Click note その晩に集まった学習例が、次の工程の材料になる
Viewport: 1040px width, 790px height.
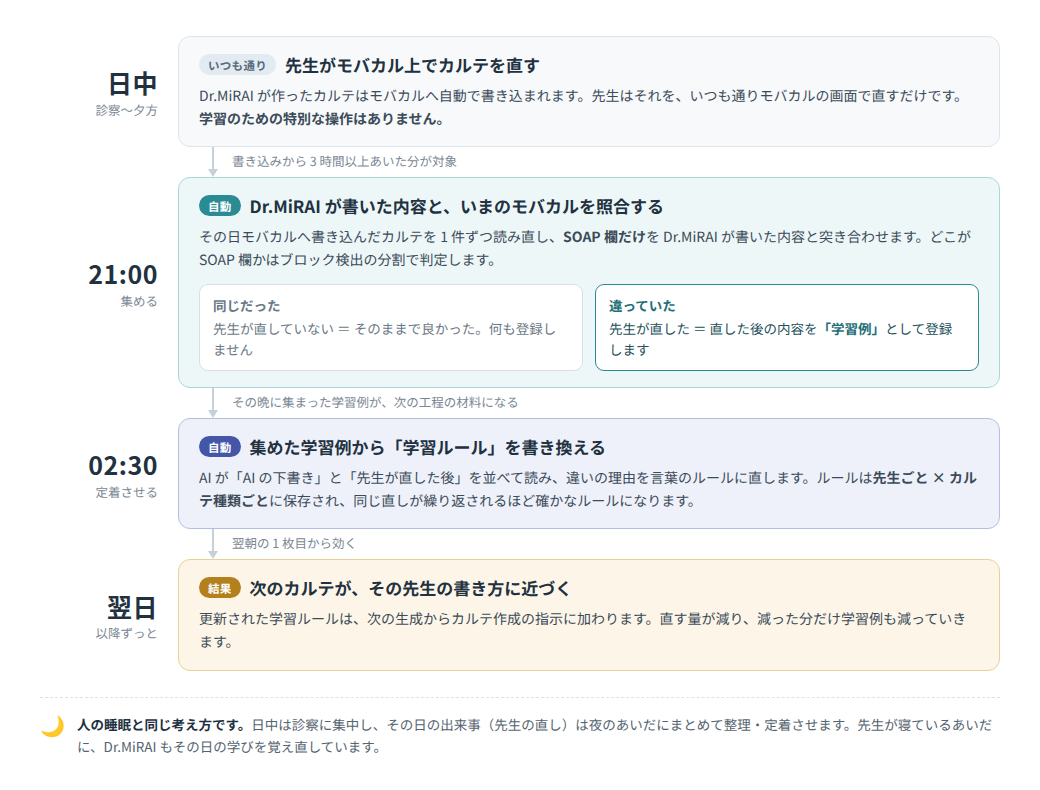pyautogui.click(x=375, y=403)
